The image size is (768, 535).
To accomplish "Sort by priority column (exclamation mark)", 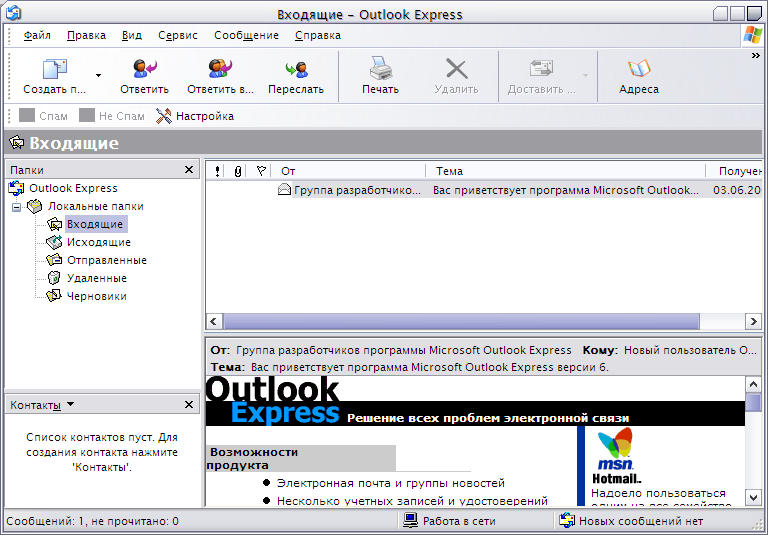I will pos(217,171).
